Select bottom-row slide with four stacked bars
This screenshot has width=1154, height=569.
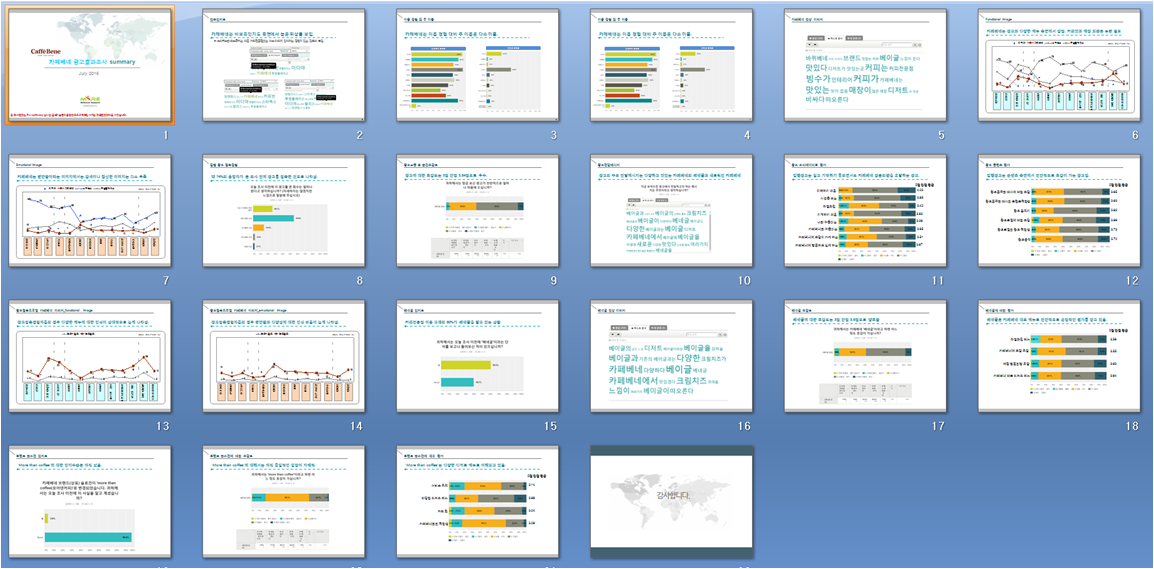(478, 501)
